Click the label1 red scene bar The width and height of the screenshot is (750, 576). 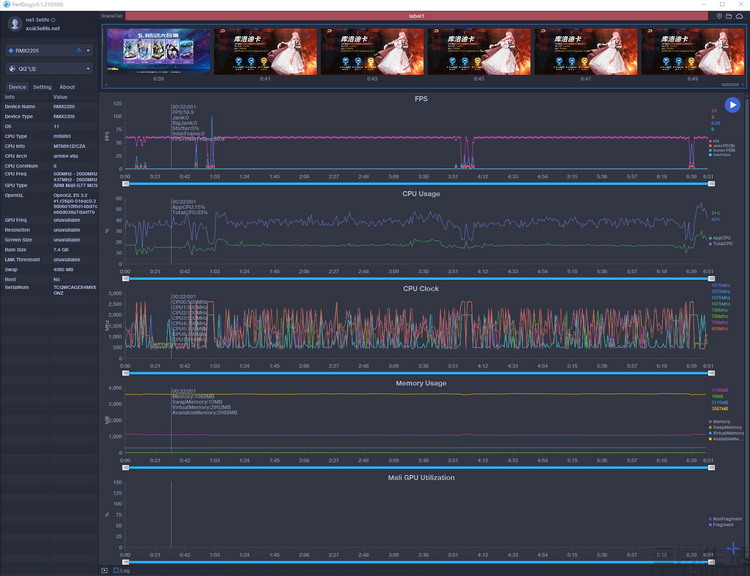click(x=416, y=16)
